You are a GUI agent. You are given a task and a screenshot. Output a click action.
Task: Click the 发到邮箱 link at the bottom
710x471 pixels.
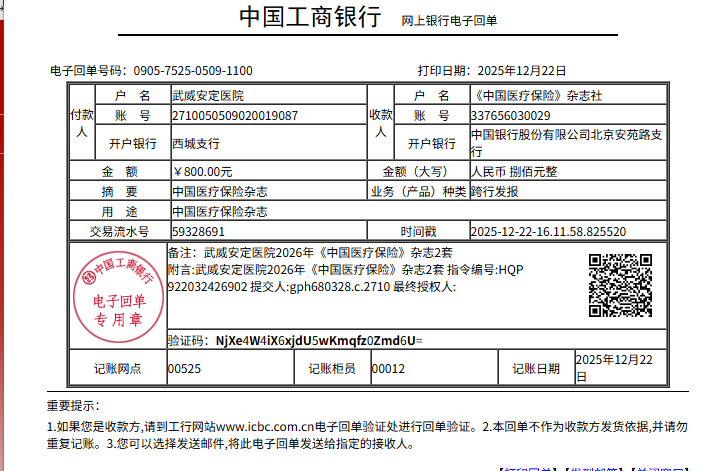click(593, 468)
